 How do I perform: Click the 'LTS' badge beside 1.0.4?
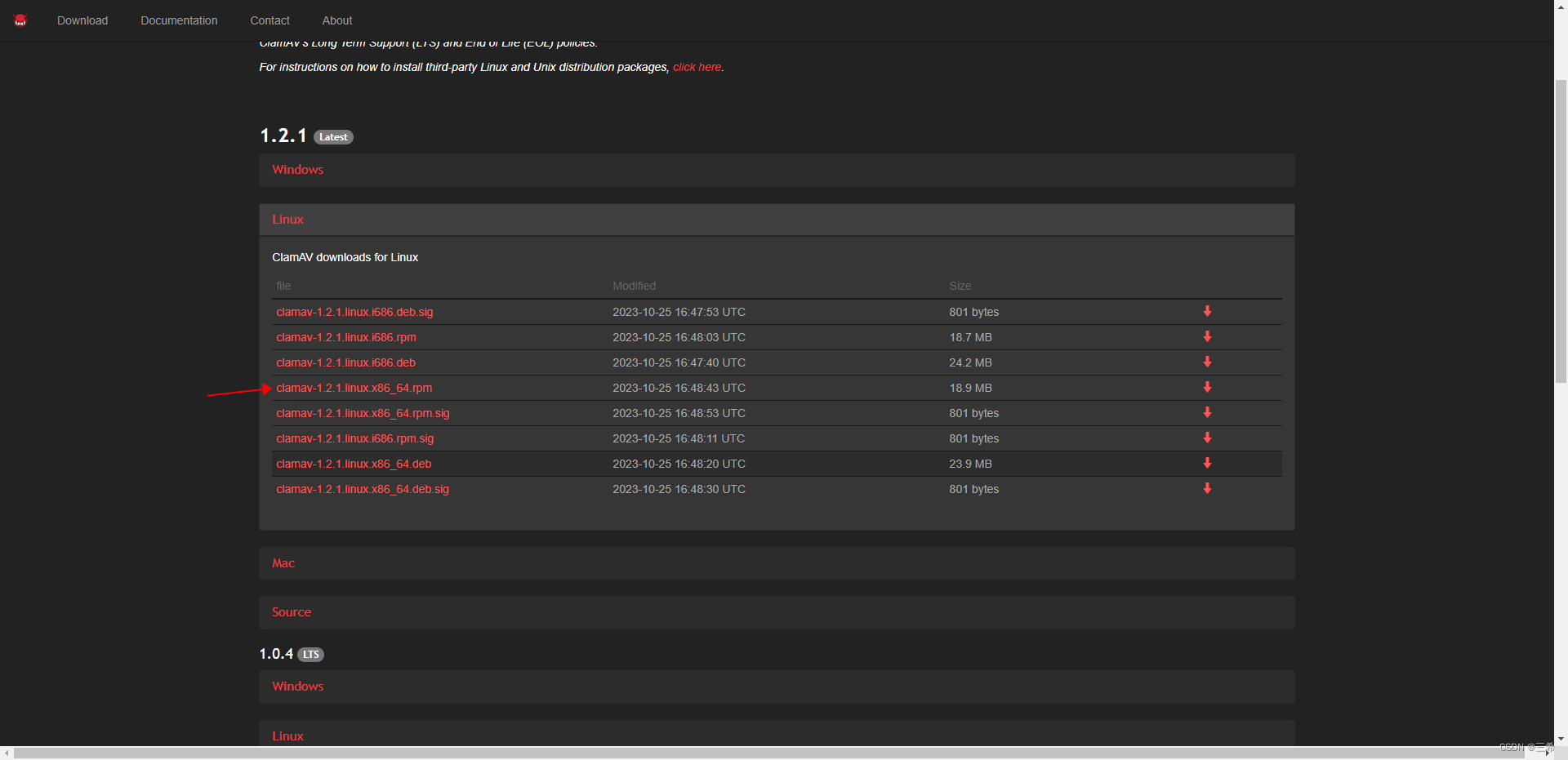pyautogui.click(x=310, y=655)
